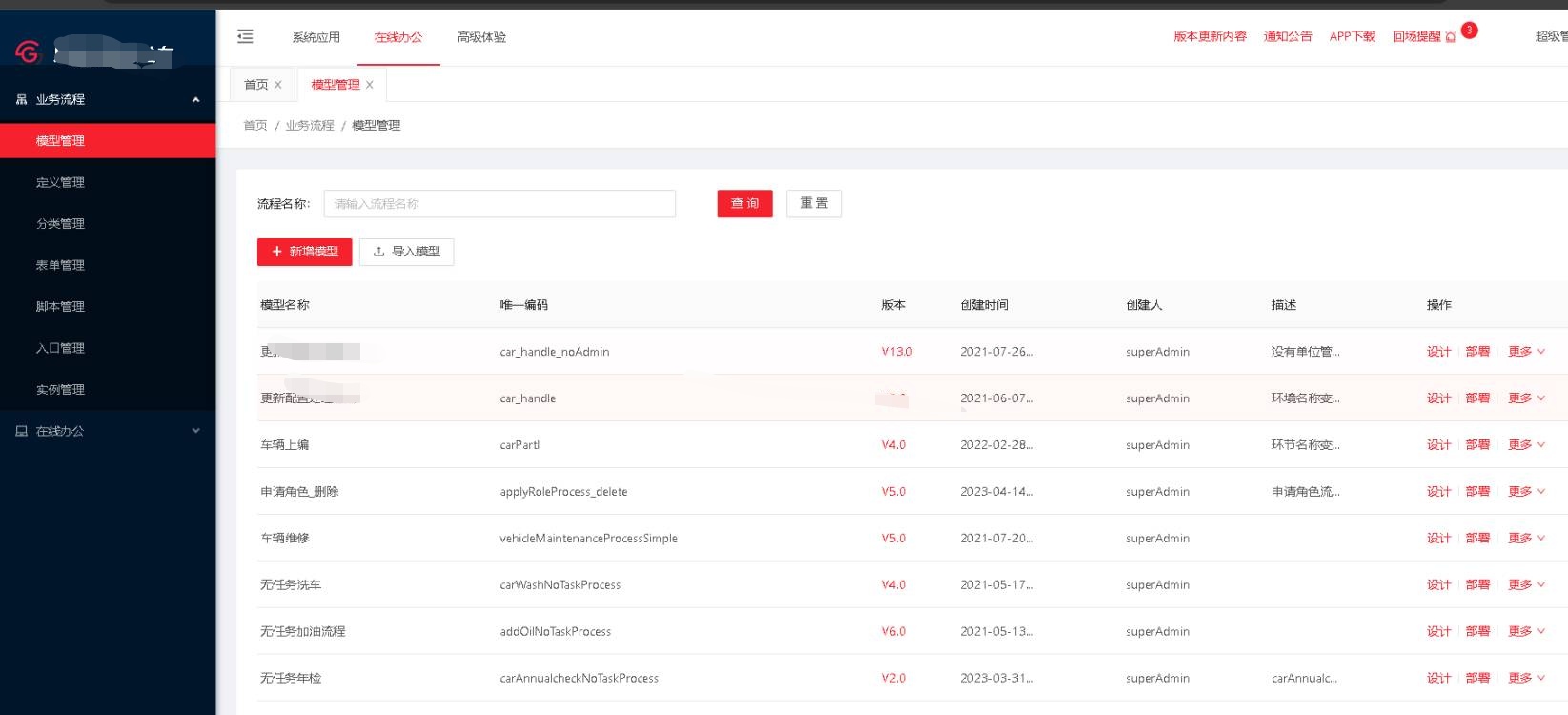Open 回场提醒 link in header

pos(1416,37)
